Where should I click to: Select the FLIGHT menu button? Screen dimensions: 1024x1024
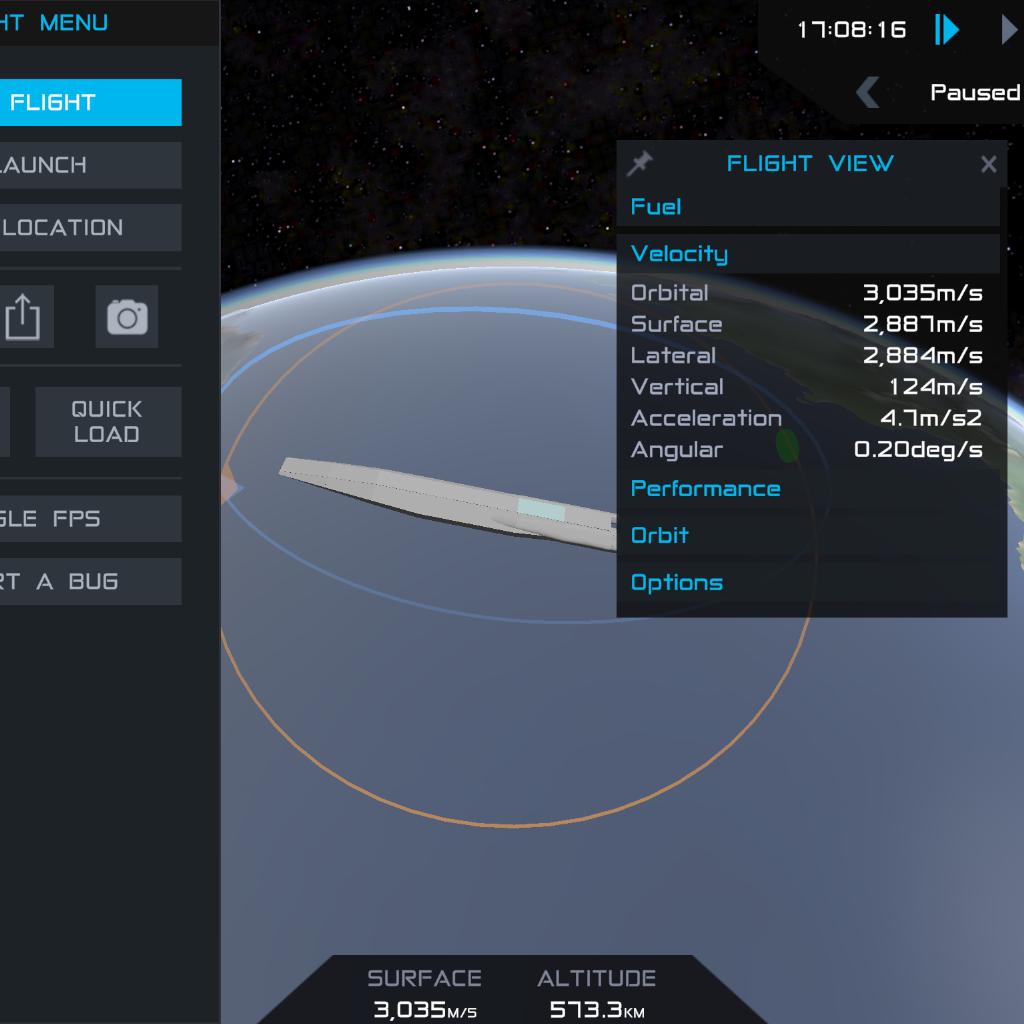point(91,103)
